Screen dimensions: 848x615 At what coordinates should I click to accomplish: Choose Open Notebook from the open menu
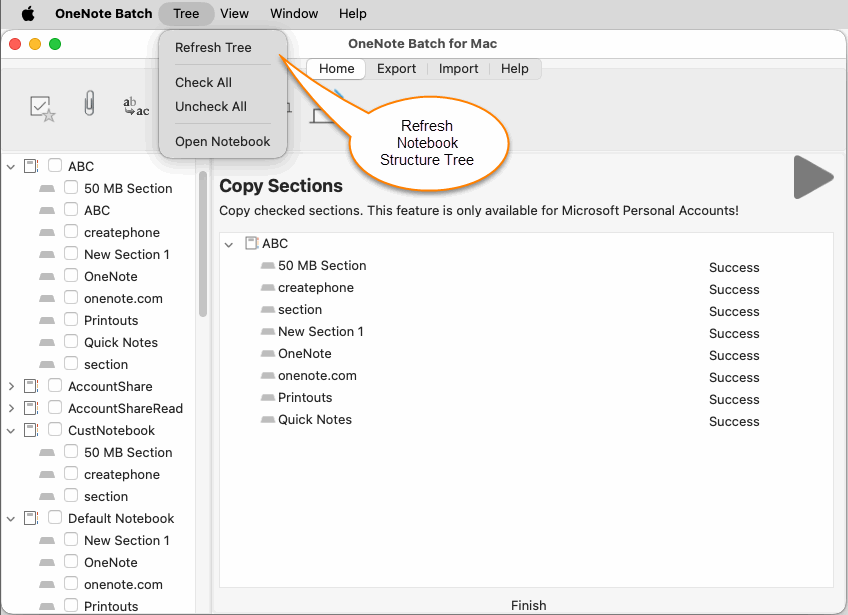[x=222, y=141]
